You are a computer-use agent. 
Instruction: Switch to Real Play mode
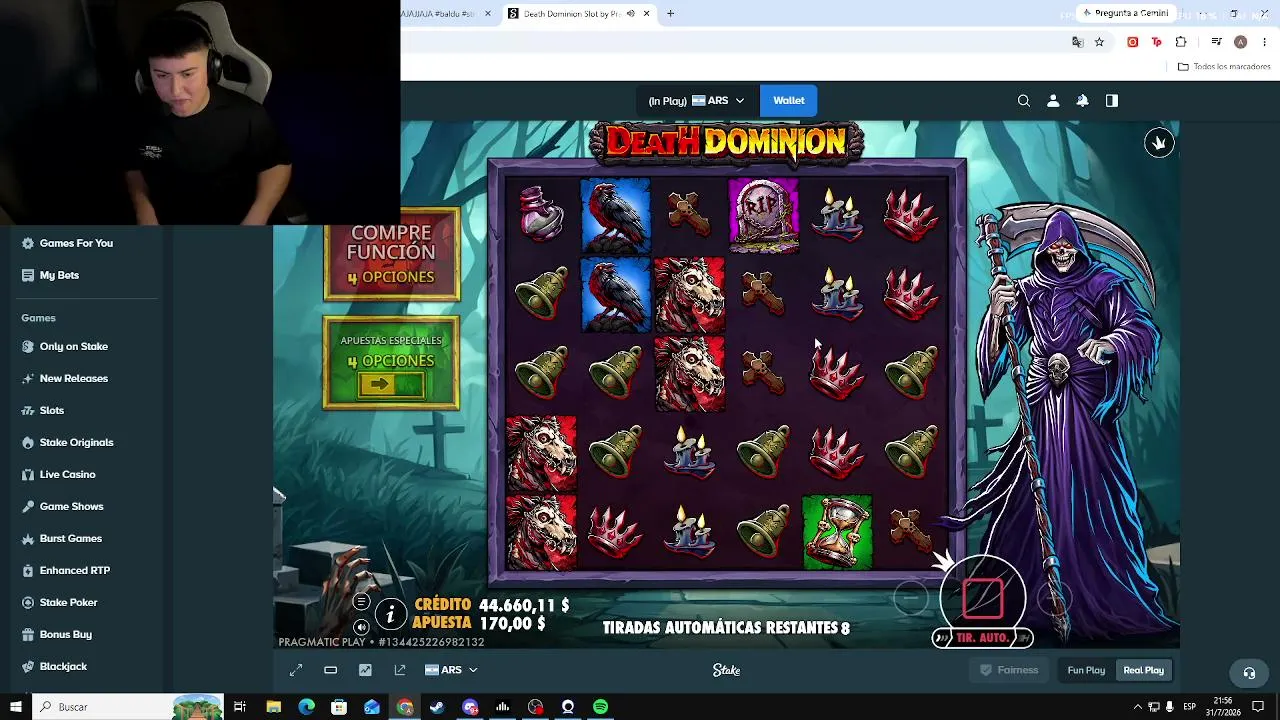pyautogui.click(x=1143, y=670)
